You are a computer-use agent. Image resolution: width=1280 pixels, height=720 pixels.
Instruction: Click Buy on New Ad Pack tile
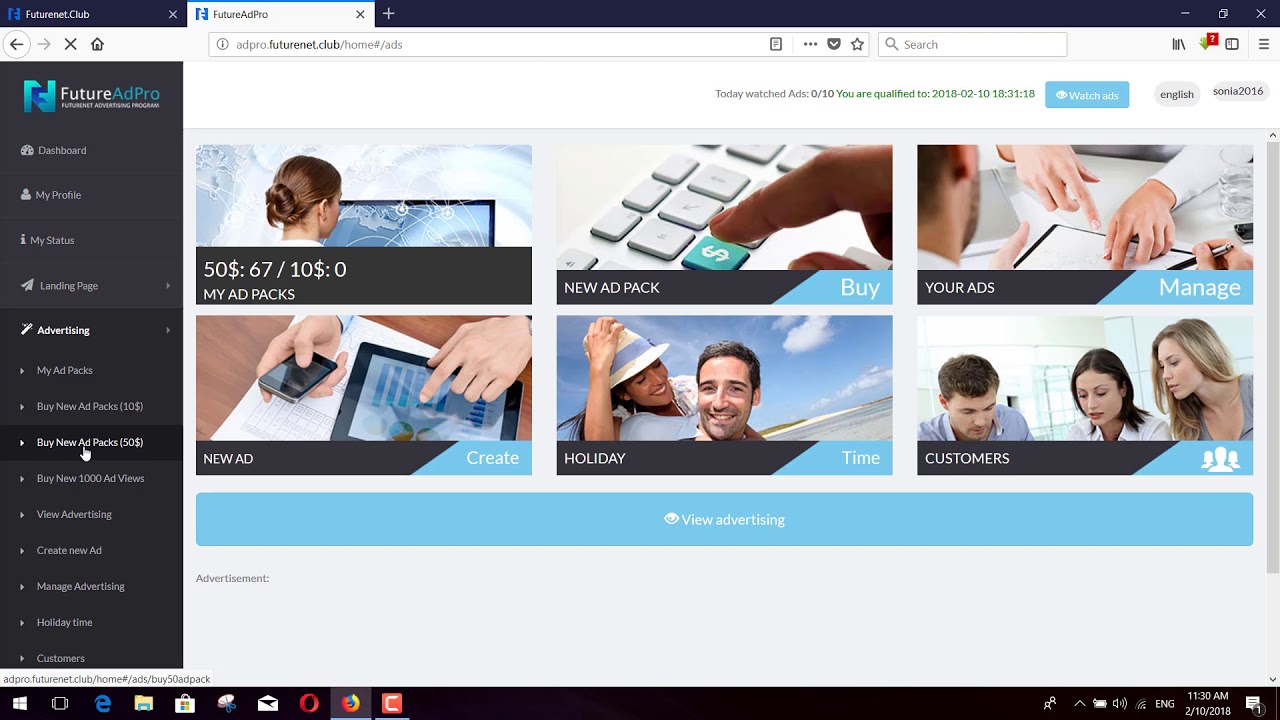click(x=860, y=287)
